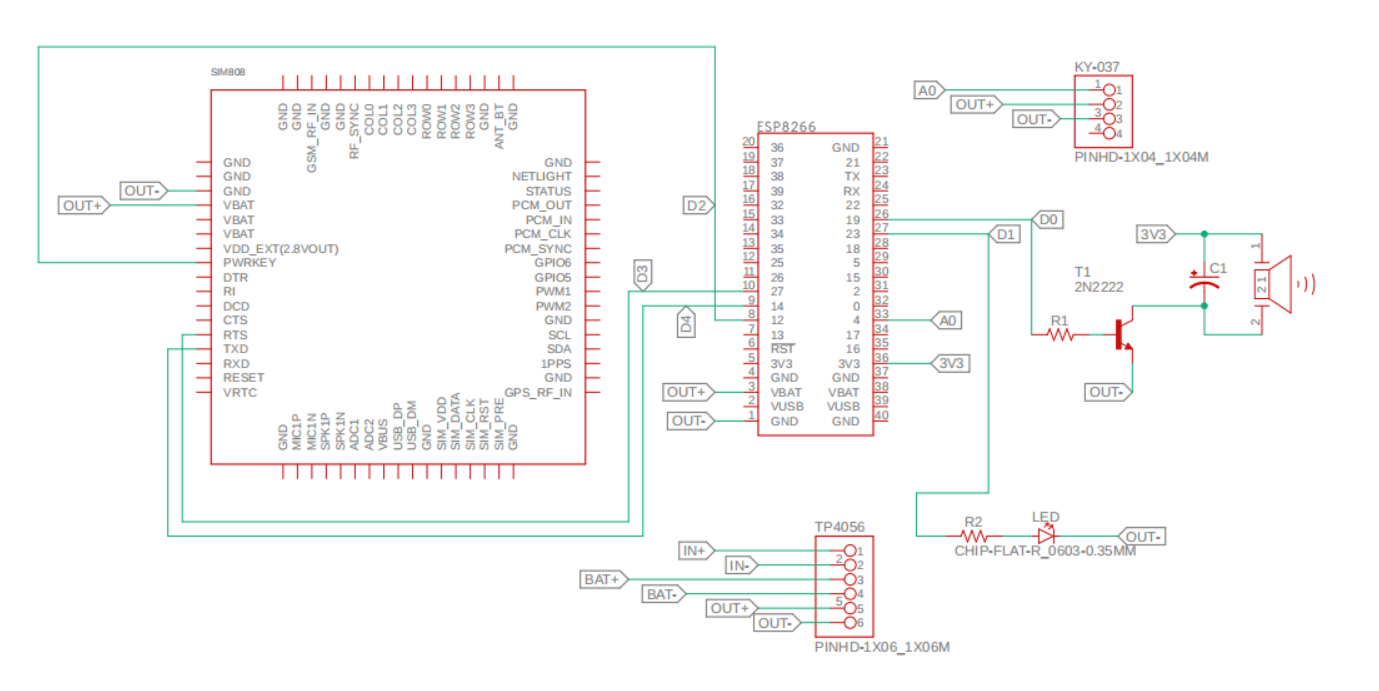Select the D0 net label
Image resolution: width=1379 pixels, height=691 pixels.
1047,219
